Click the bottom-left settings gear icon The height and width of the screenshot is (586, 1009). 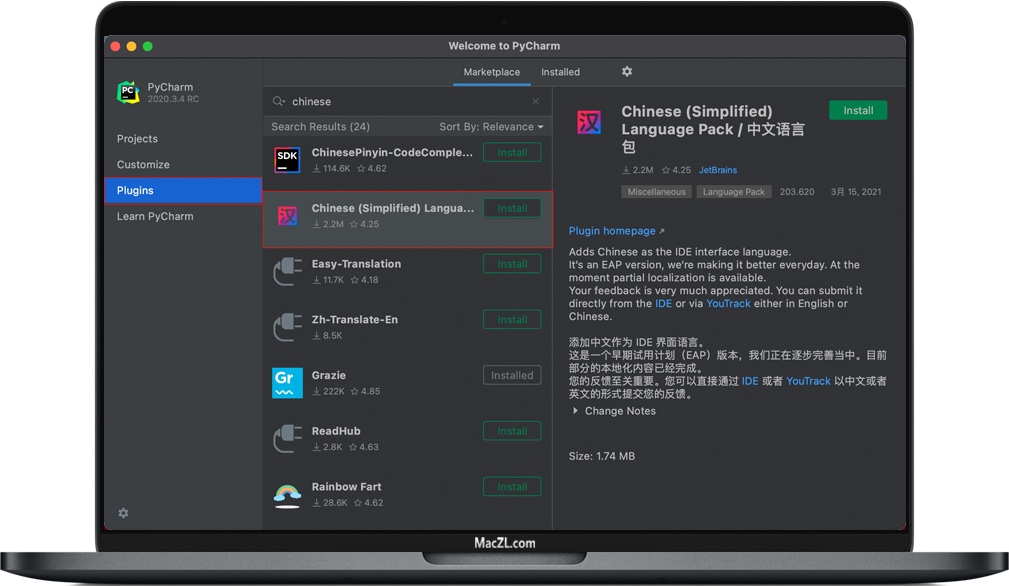124,513
